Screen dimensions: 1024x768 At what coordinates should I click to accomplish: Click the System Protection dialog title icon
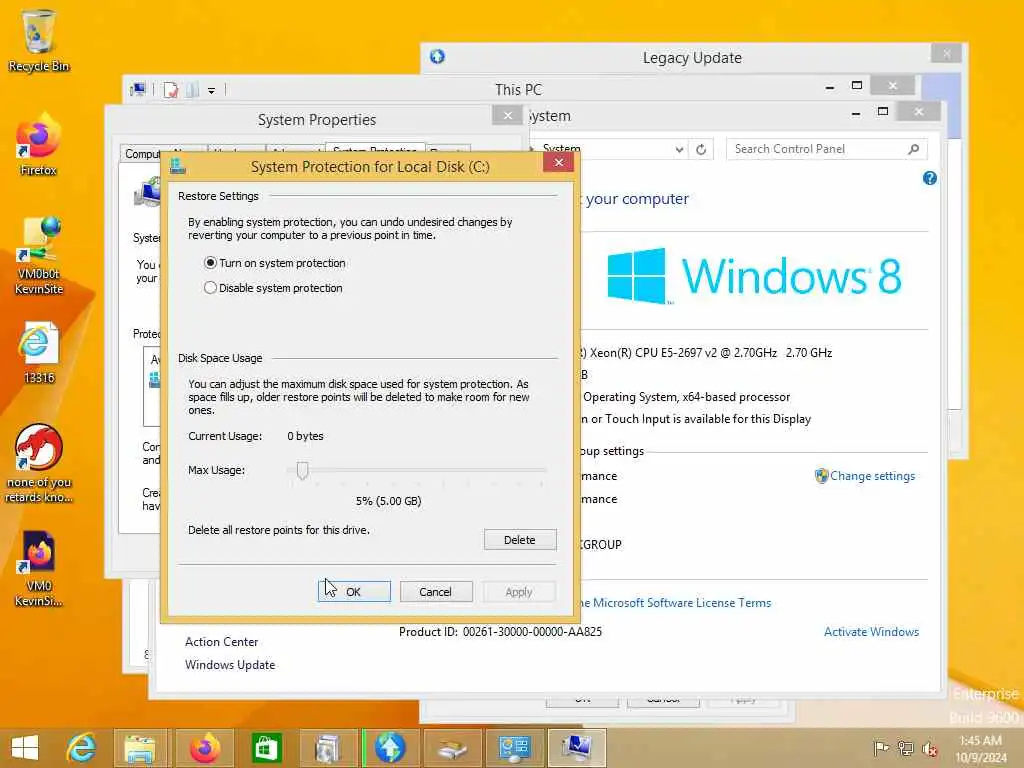pos(178,167)
